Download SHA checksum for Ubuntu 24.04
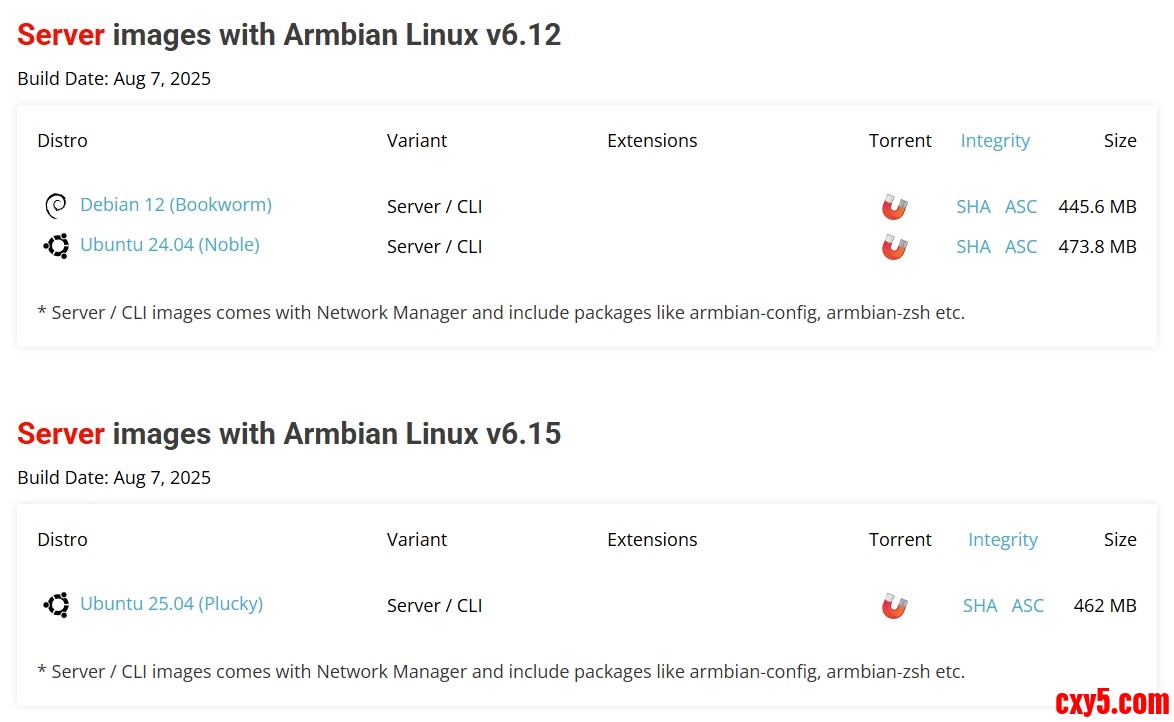 973,247
